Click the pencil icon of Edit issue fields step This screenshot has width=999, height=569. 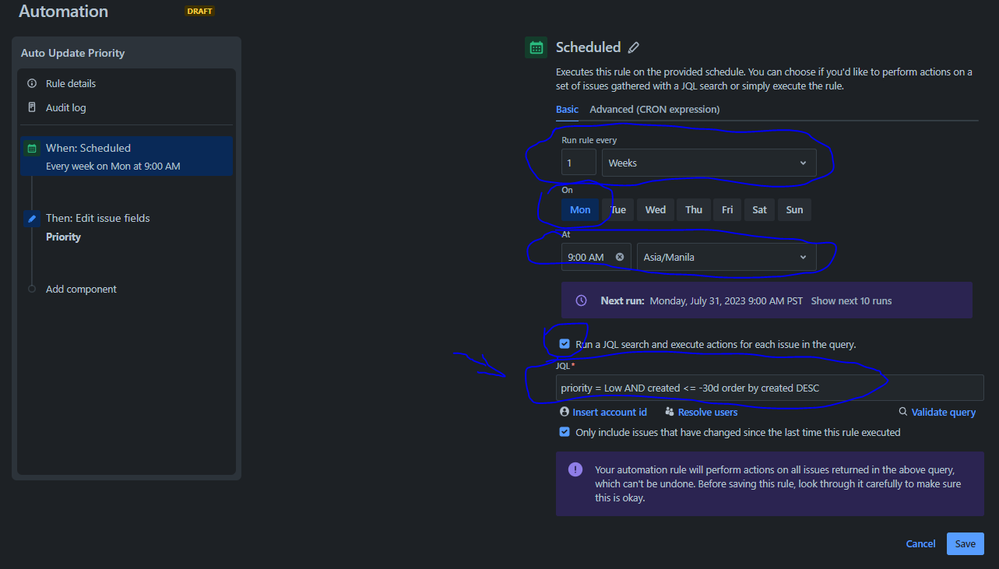point(32,219)
